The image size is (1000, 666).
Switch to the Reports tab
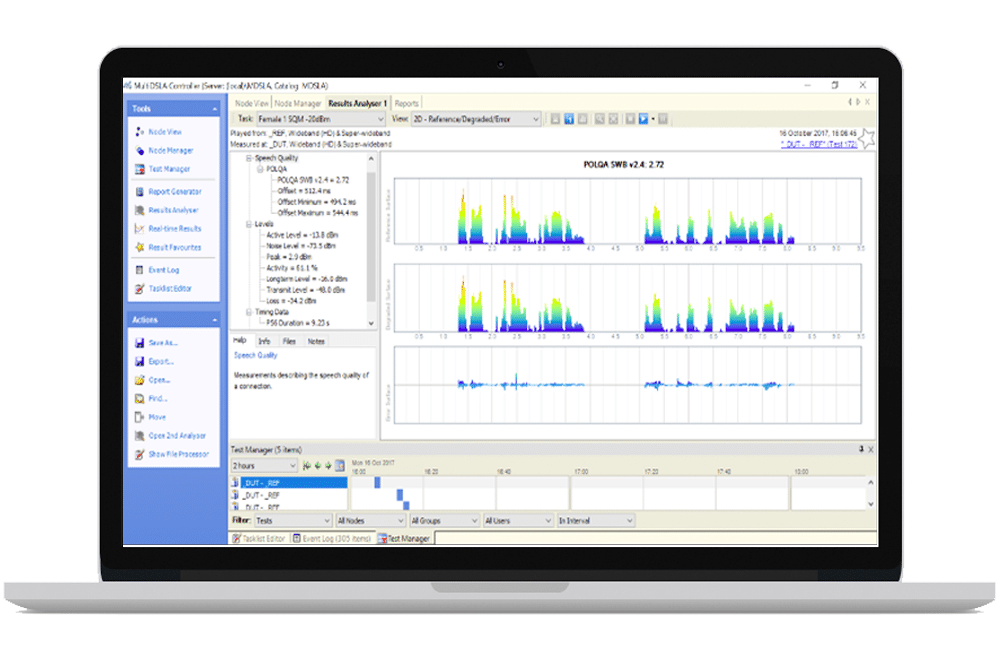point(406,103)
